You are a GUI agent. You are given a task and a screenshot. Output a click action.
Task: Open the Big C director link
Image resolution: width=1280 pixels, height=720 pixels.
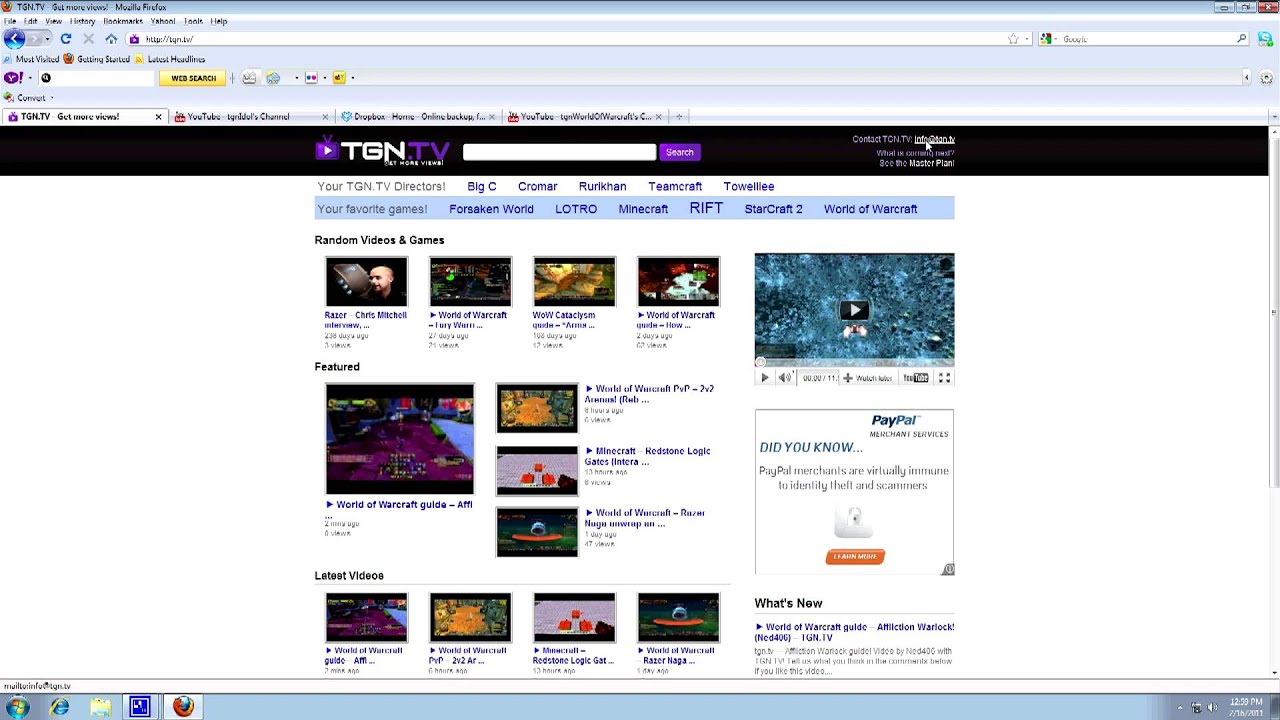(481, 186)
